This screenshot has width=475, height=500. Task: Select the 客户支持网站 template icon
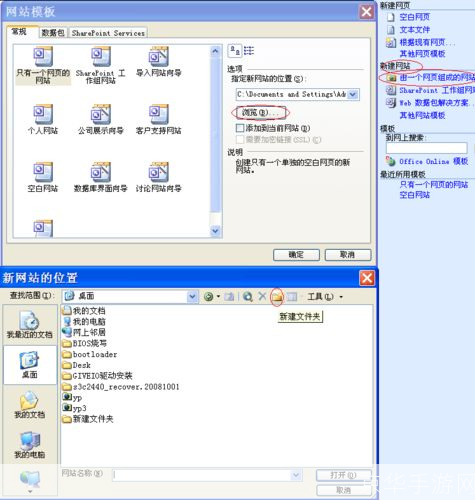pyautogui.click(x=159, y=114)
